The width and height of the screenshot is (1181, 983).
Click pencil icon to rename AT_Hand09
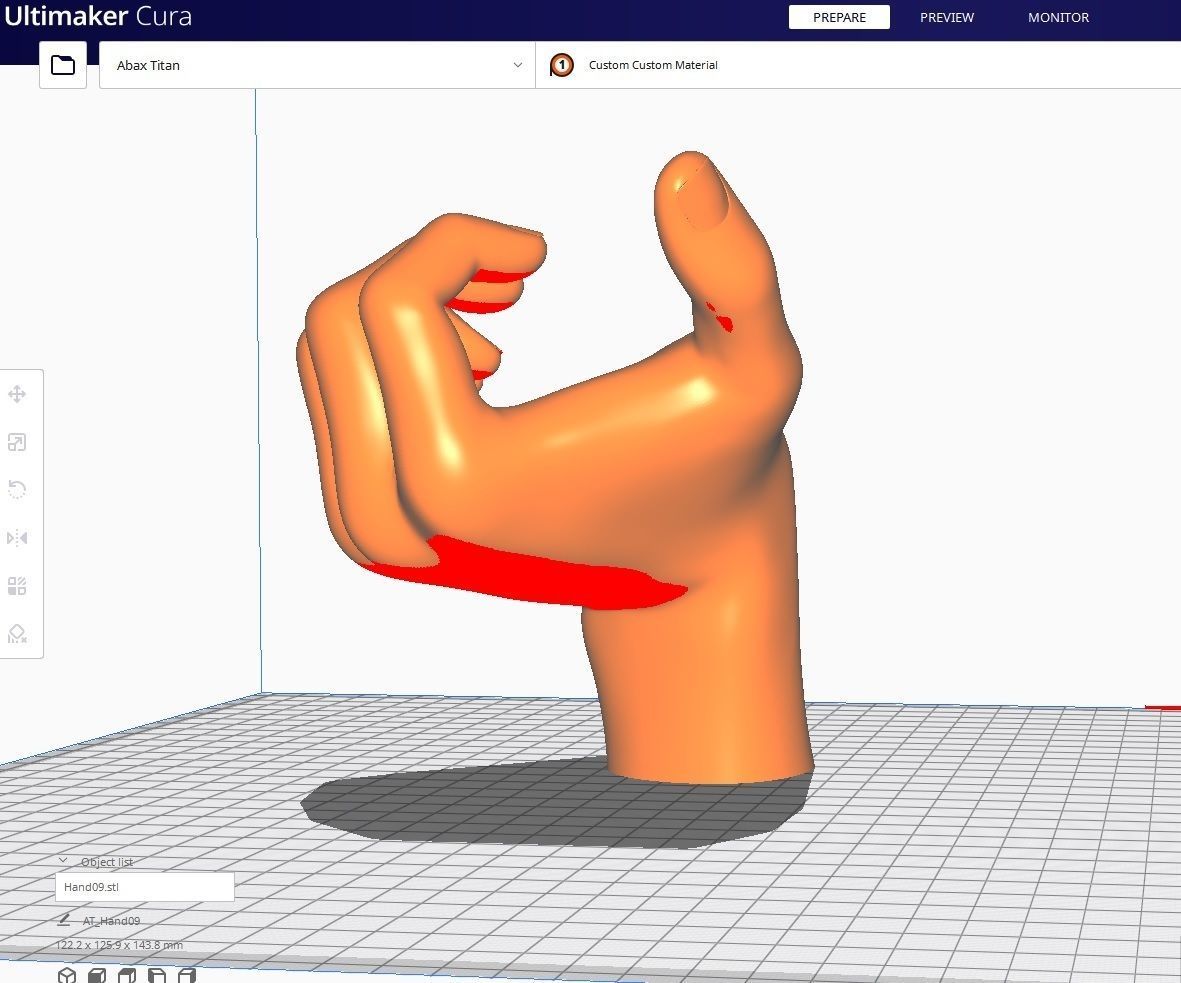click(x=64, y=920)
